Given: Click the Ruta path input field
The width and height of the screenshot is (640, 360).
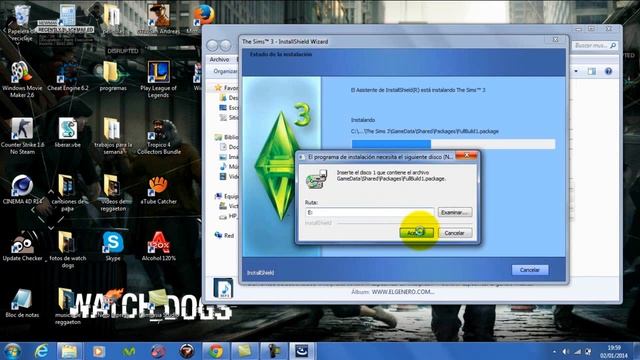Looking at the screenshot, I should (x=369, y=212).
